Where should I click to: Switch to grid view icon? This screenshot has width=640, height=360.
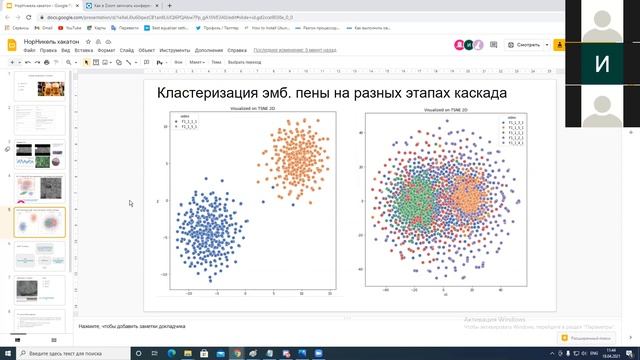click(53, 340)
